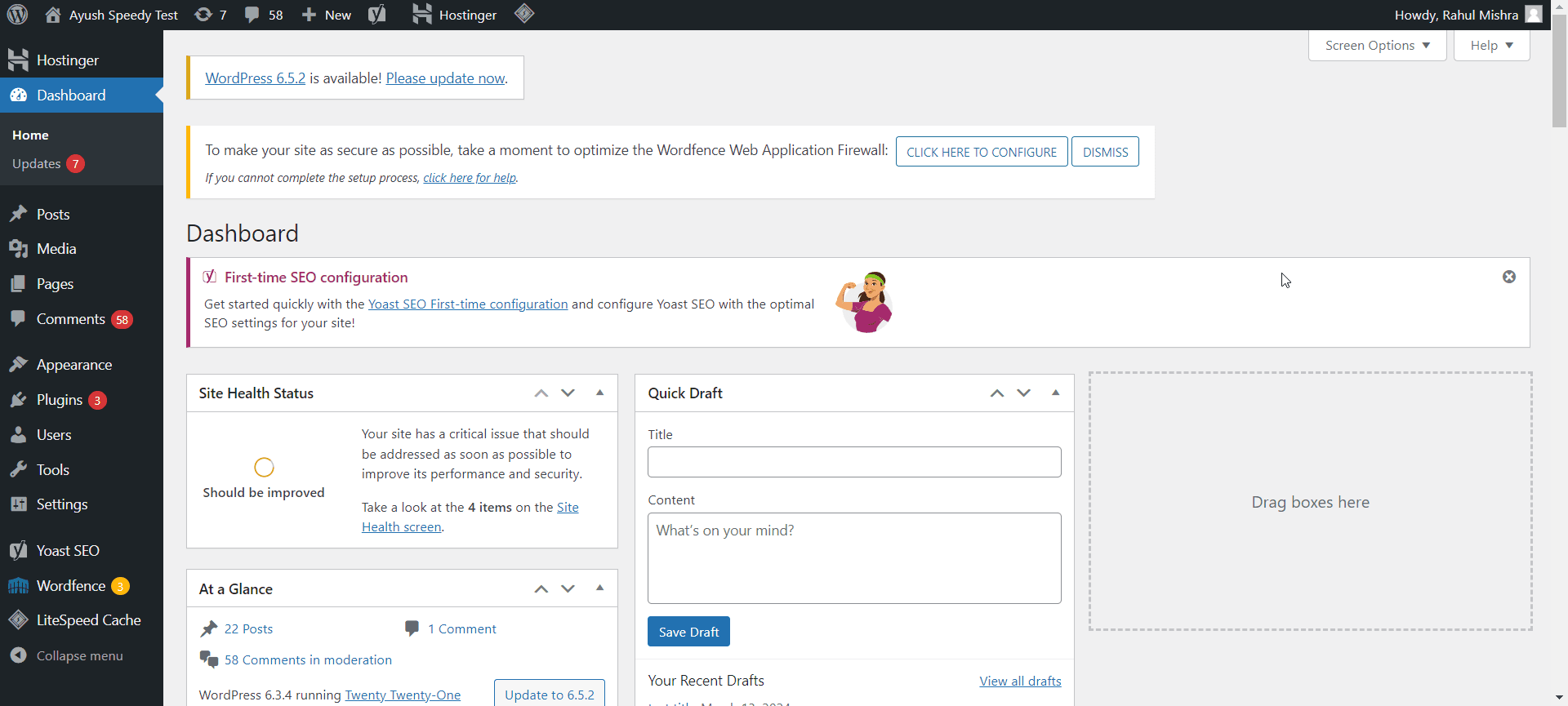This screenshot has width=1568, height=706.
Task: Click the Save Draft button
Action: 688,632
